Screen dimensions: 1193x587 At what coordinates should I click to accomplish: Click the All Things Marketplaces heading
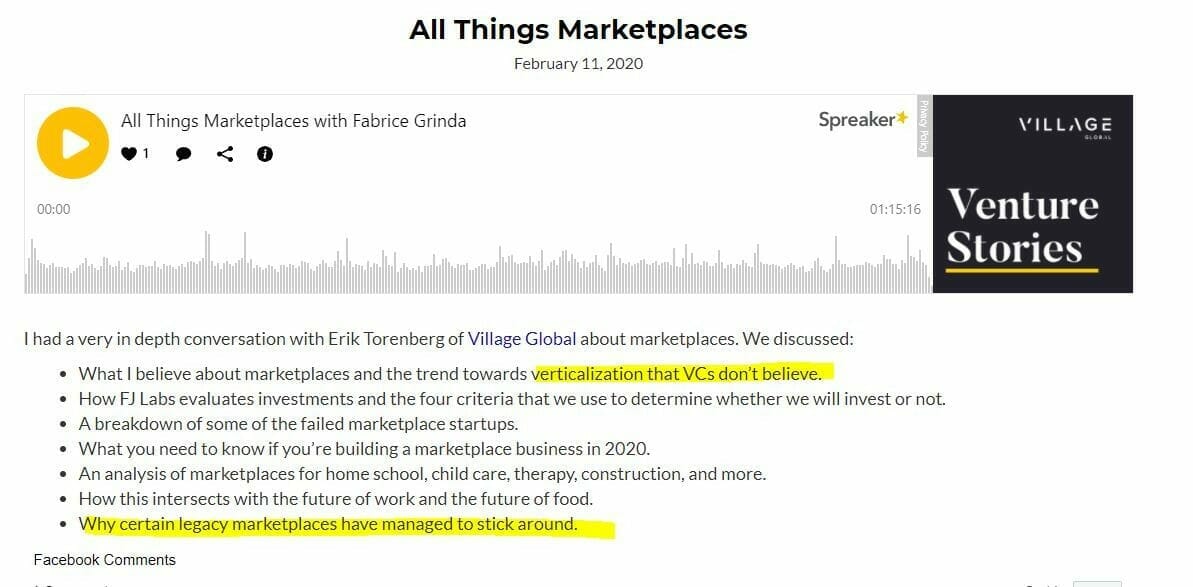click(x=578, y=30)
